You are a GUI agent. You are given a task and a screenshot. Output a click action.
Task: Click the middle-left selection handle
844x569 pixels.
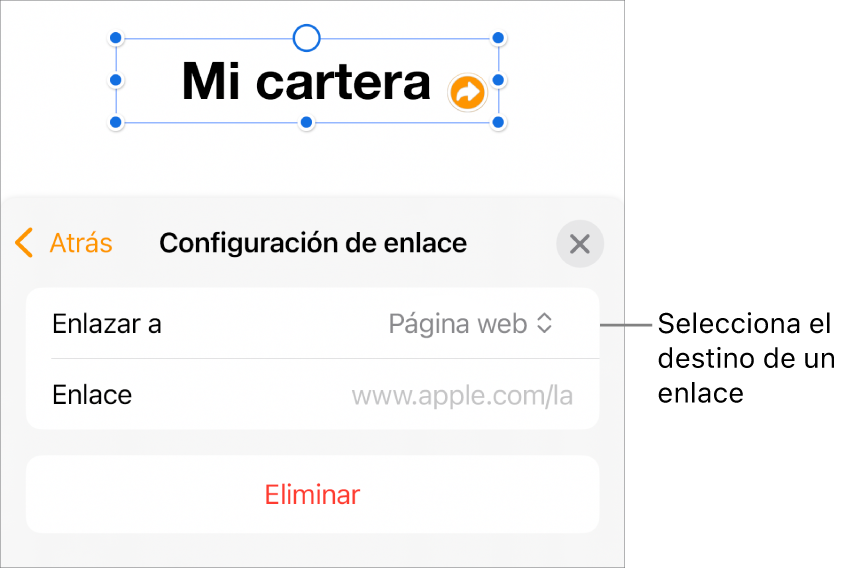tap(115, 80)
